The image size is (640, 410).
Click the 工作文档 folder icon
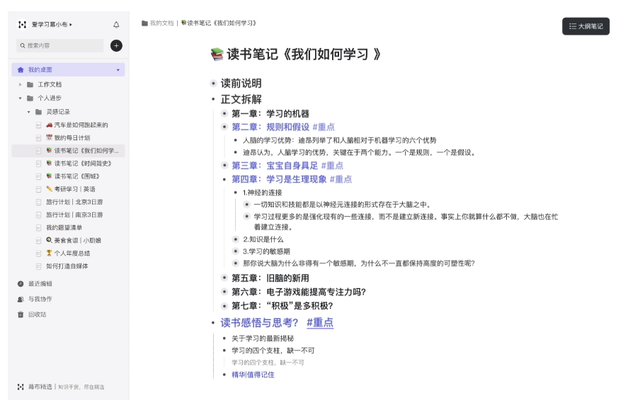(30, 84)
